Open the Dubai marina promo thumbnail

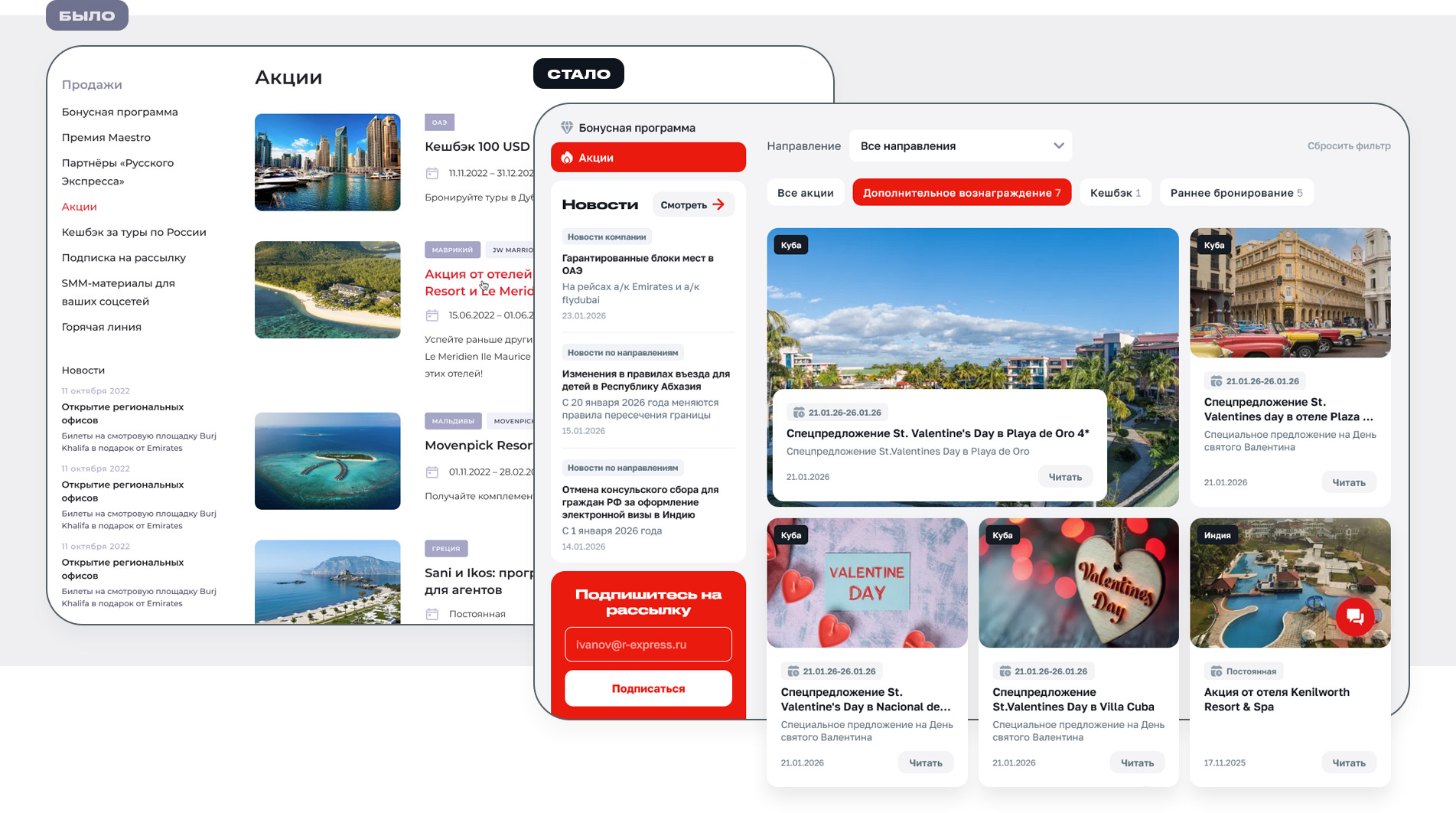pyautogui.click(x=327, y=162)
